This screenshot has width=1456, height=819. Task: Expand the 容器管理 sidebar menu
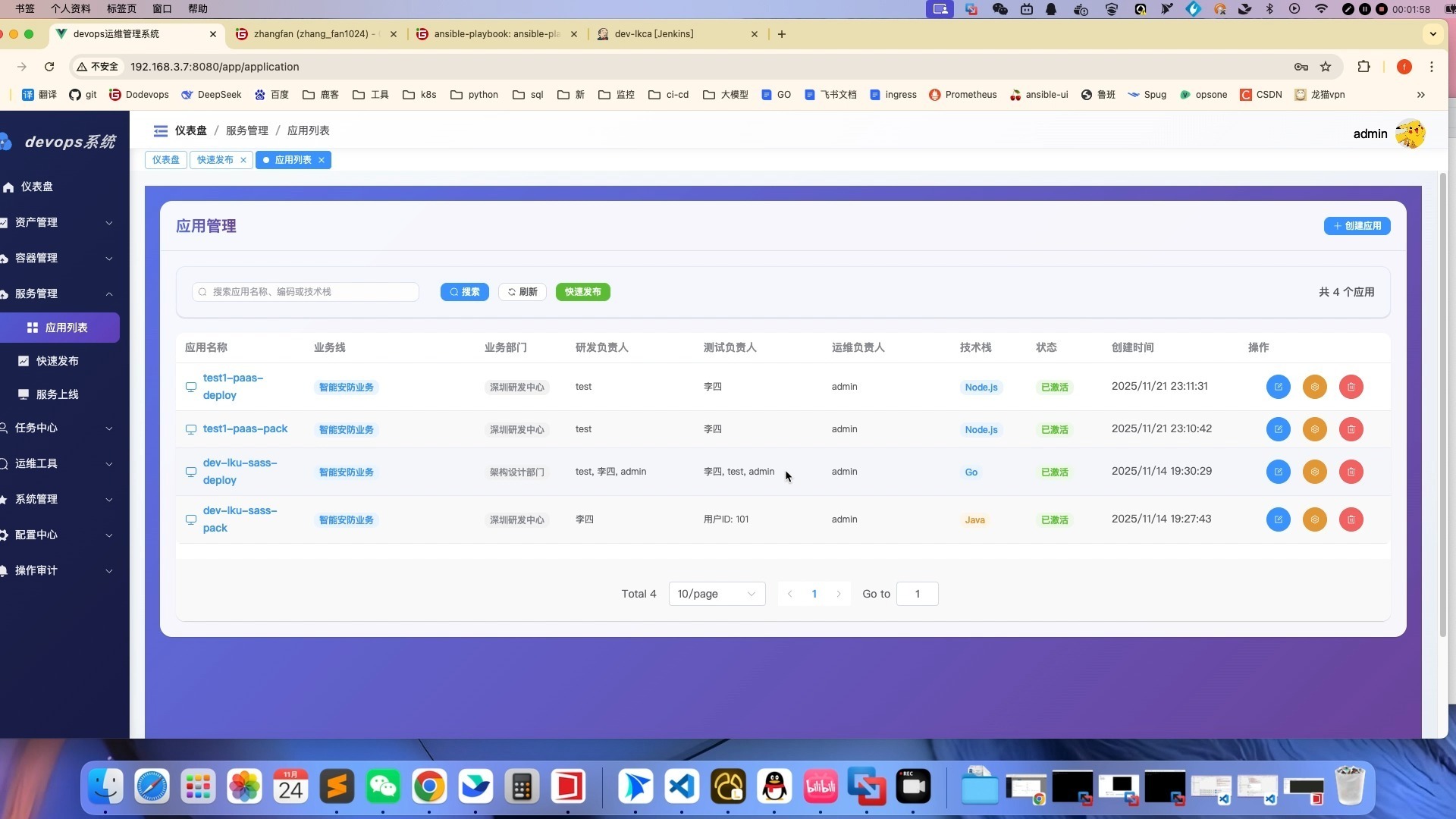pos(60,258)
